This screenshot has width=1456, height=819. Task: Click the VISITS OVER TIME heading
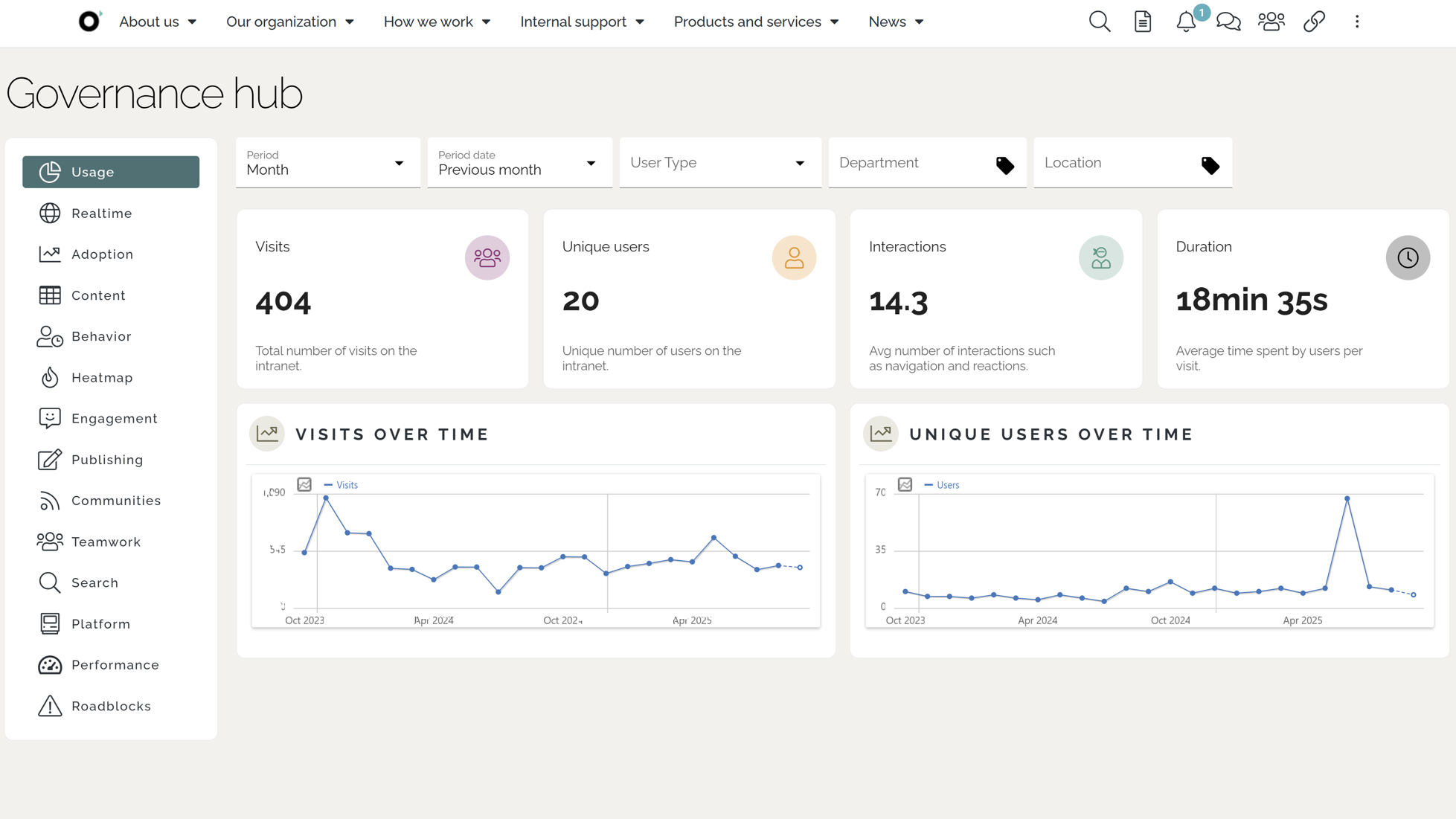[392, 434]
